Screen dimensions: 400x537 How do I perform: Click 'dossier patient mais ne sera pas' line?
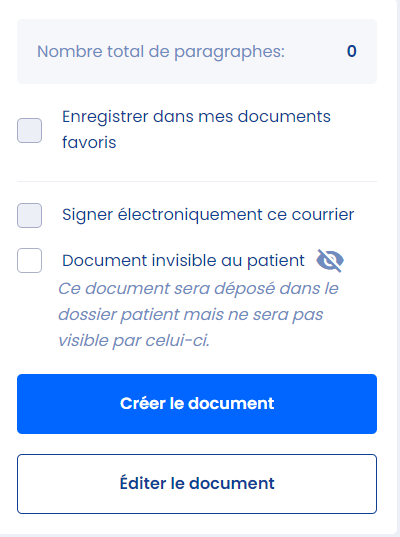point(191,315)
